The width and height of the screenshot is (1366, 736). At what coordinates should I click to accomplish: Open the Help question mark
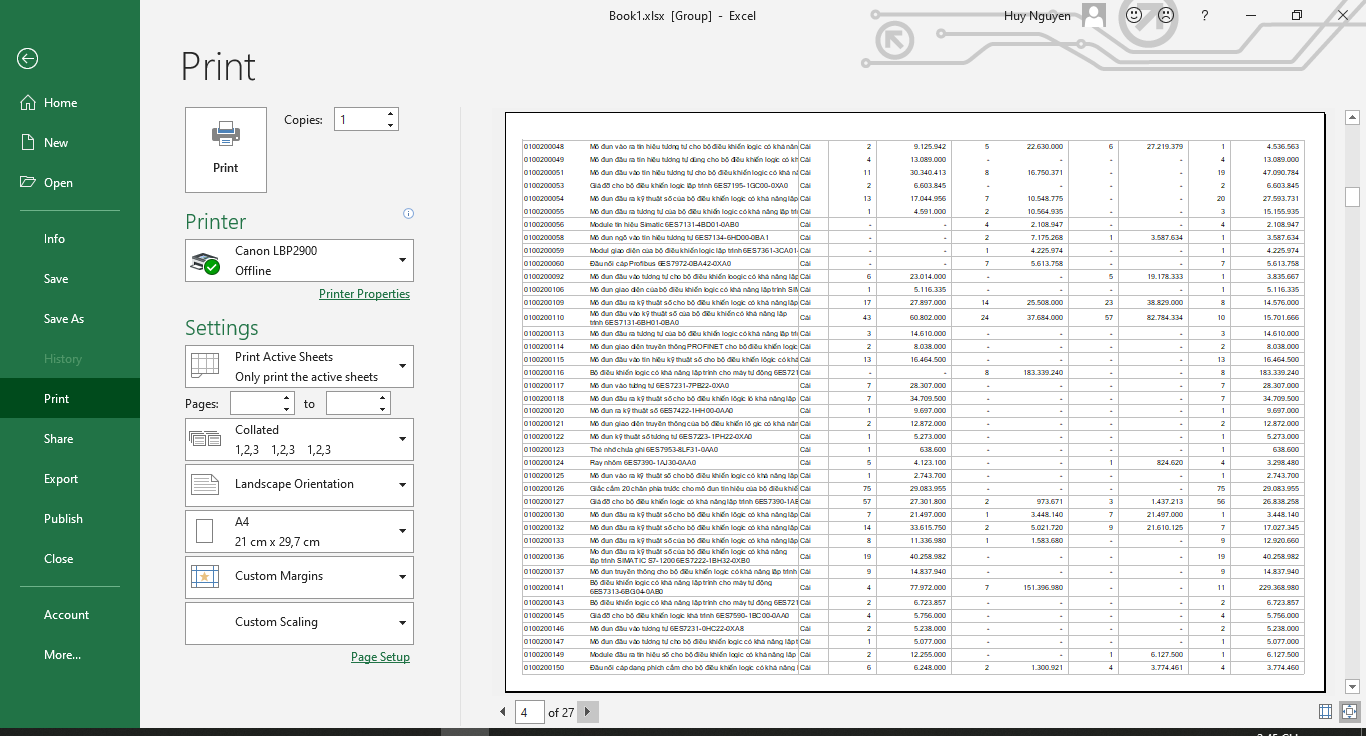[x=1204, y=16]
